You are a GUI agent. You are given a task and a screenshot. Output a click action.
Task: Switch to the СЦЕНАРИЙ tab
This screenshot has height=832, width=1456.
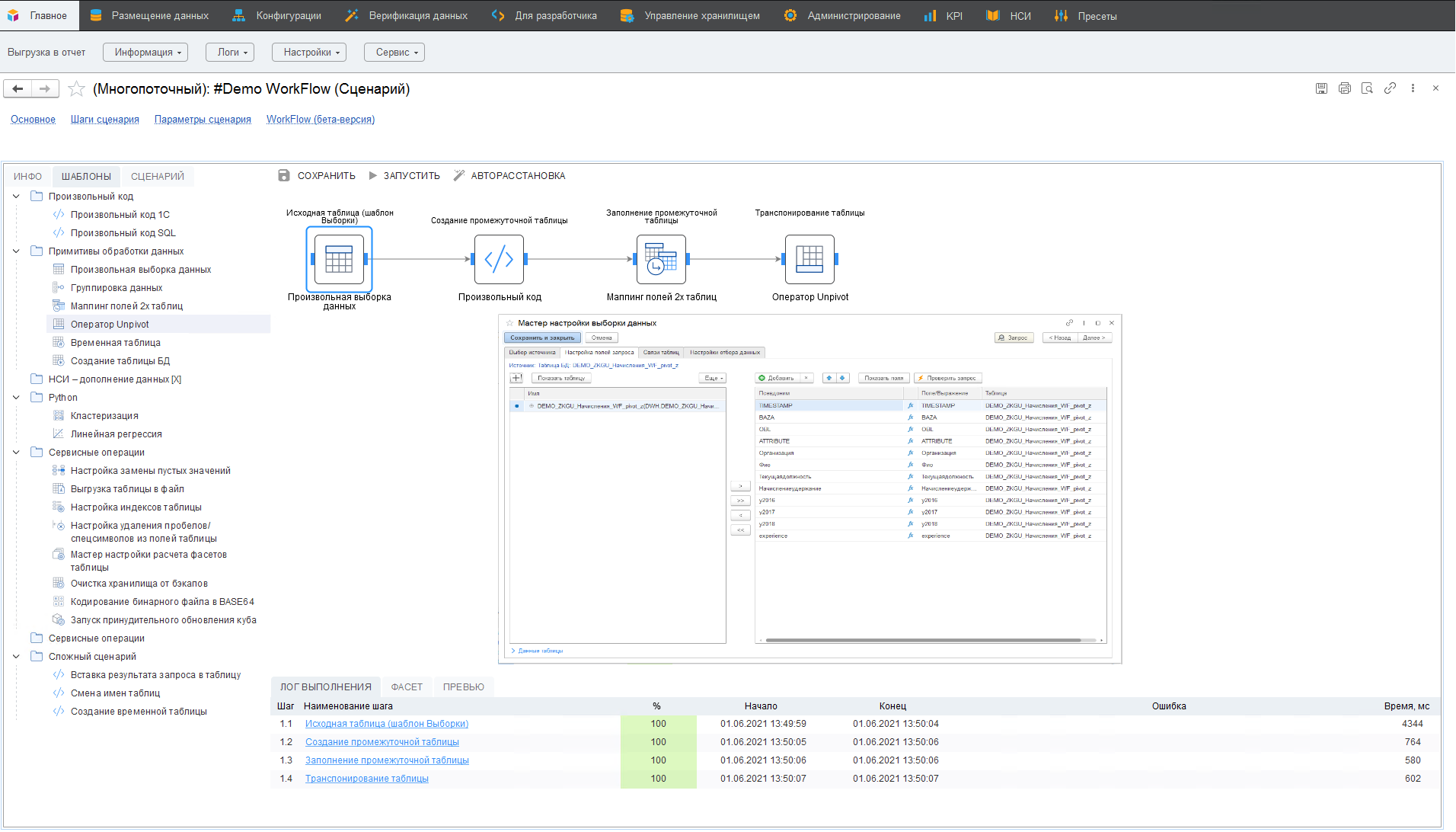tap(158, 177)
